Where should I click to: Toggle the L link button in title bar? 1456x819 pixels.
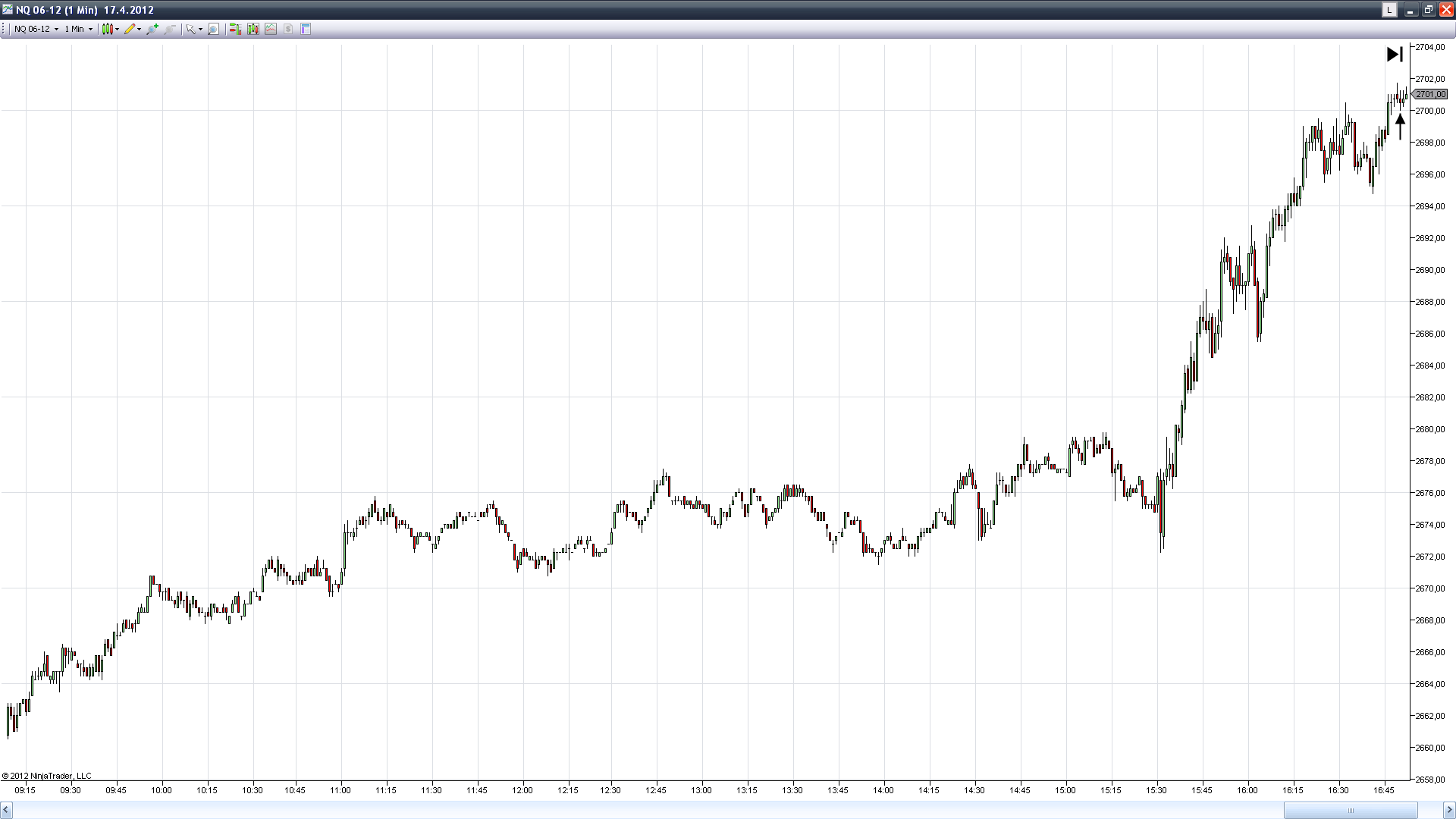[x=1389, y=10]
